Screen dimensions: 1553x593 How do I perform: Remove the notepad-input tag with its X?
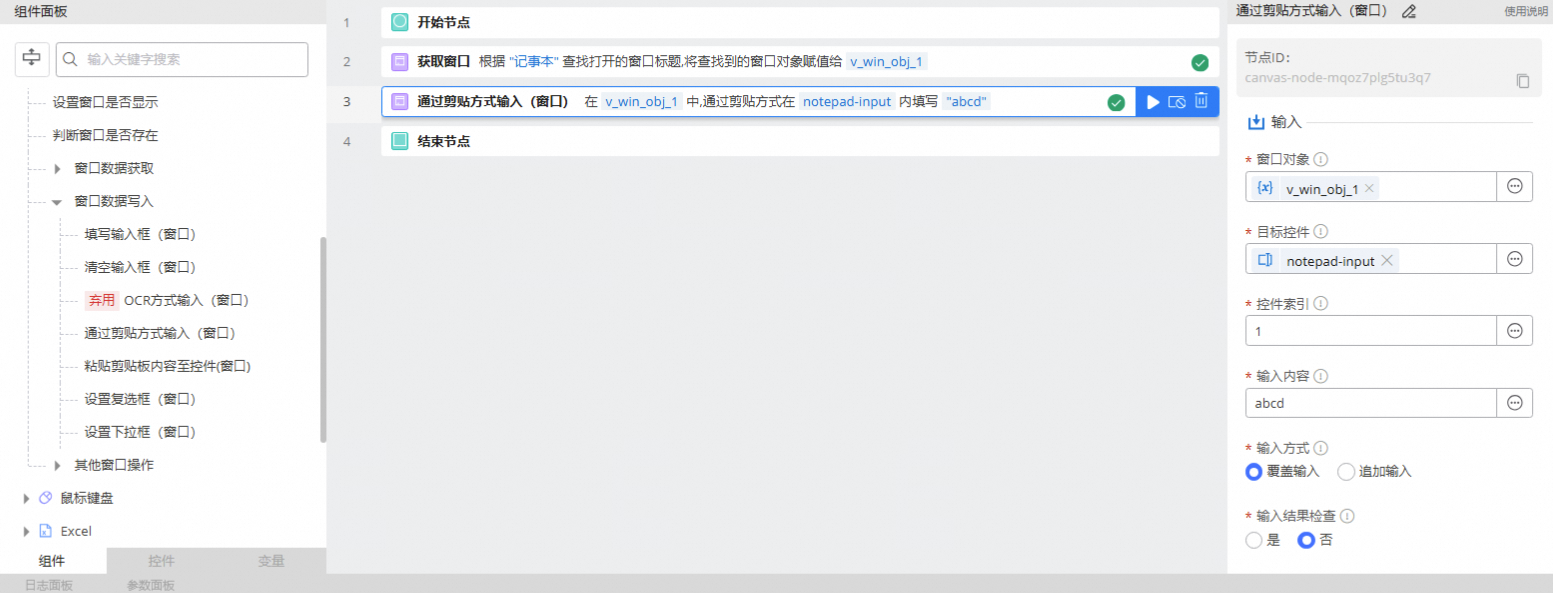pyautogui.click(x=1386, y=260)
